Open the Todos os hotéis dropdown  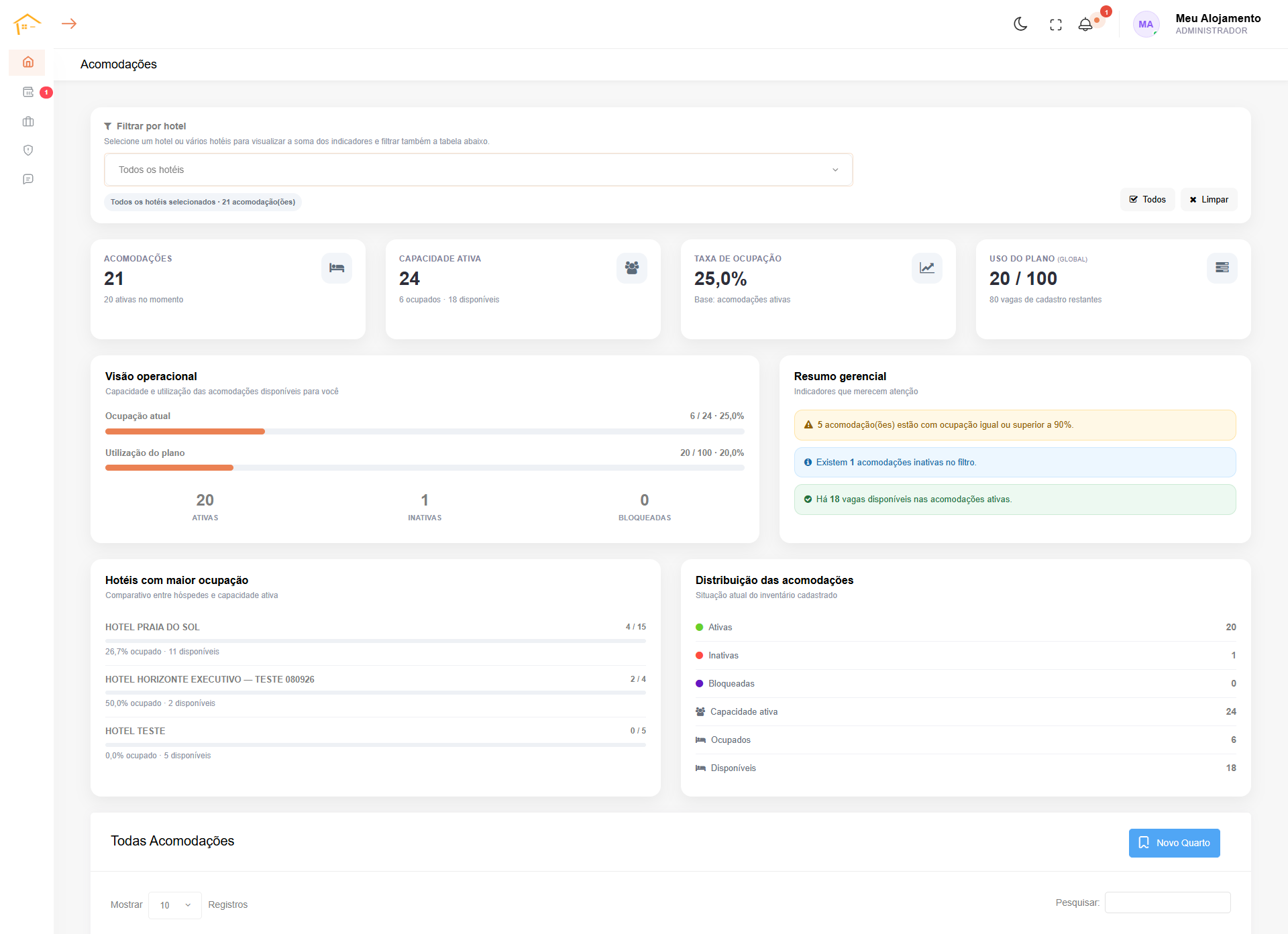[x=478, y=170]
